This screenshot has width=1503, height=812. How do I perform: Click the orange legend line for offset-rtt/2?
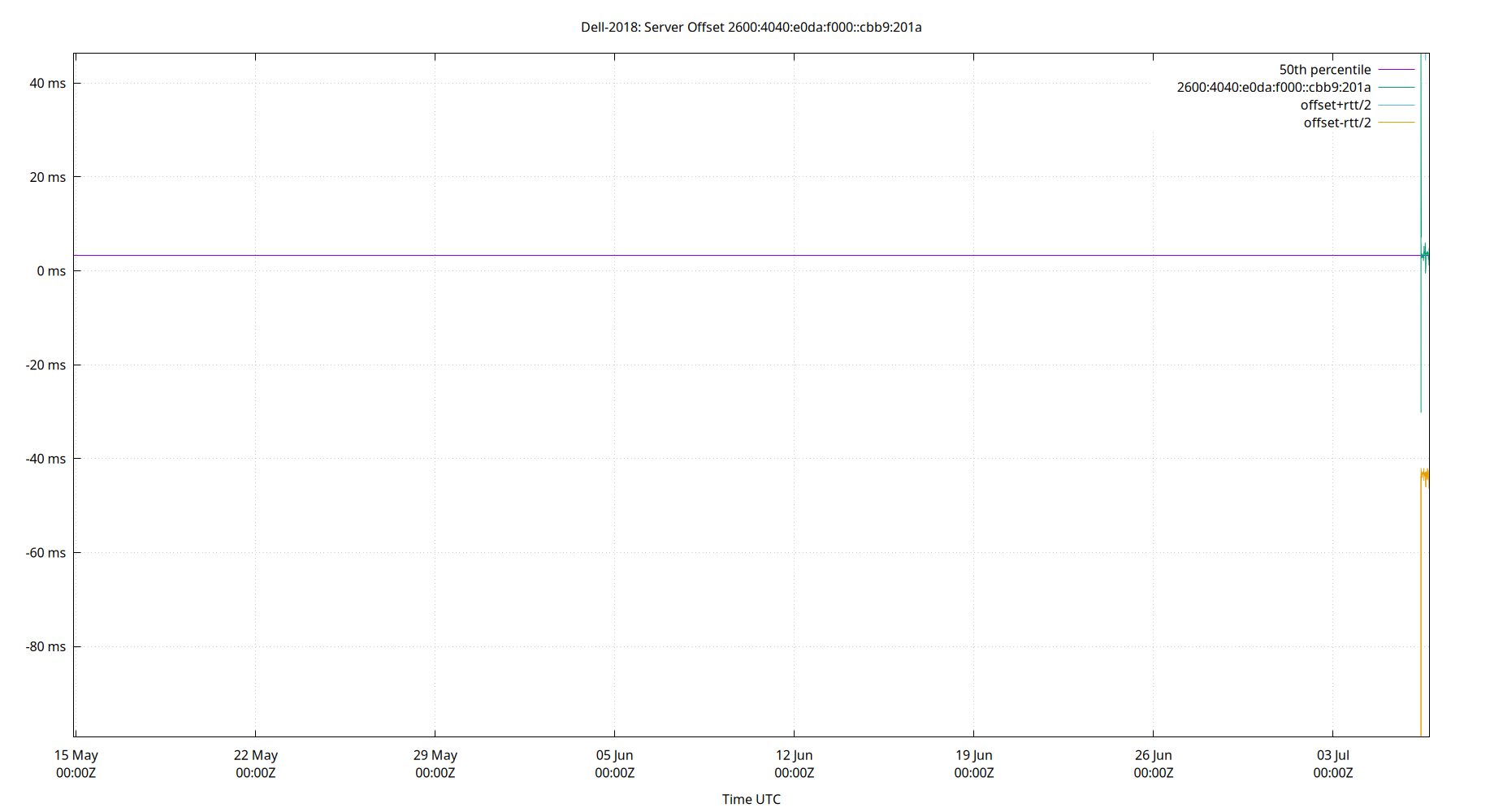point(1395,123)
